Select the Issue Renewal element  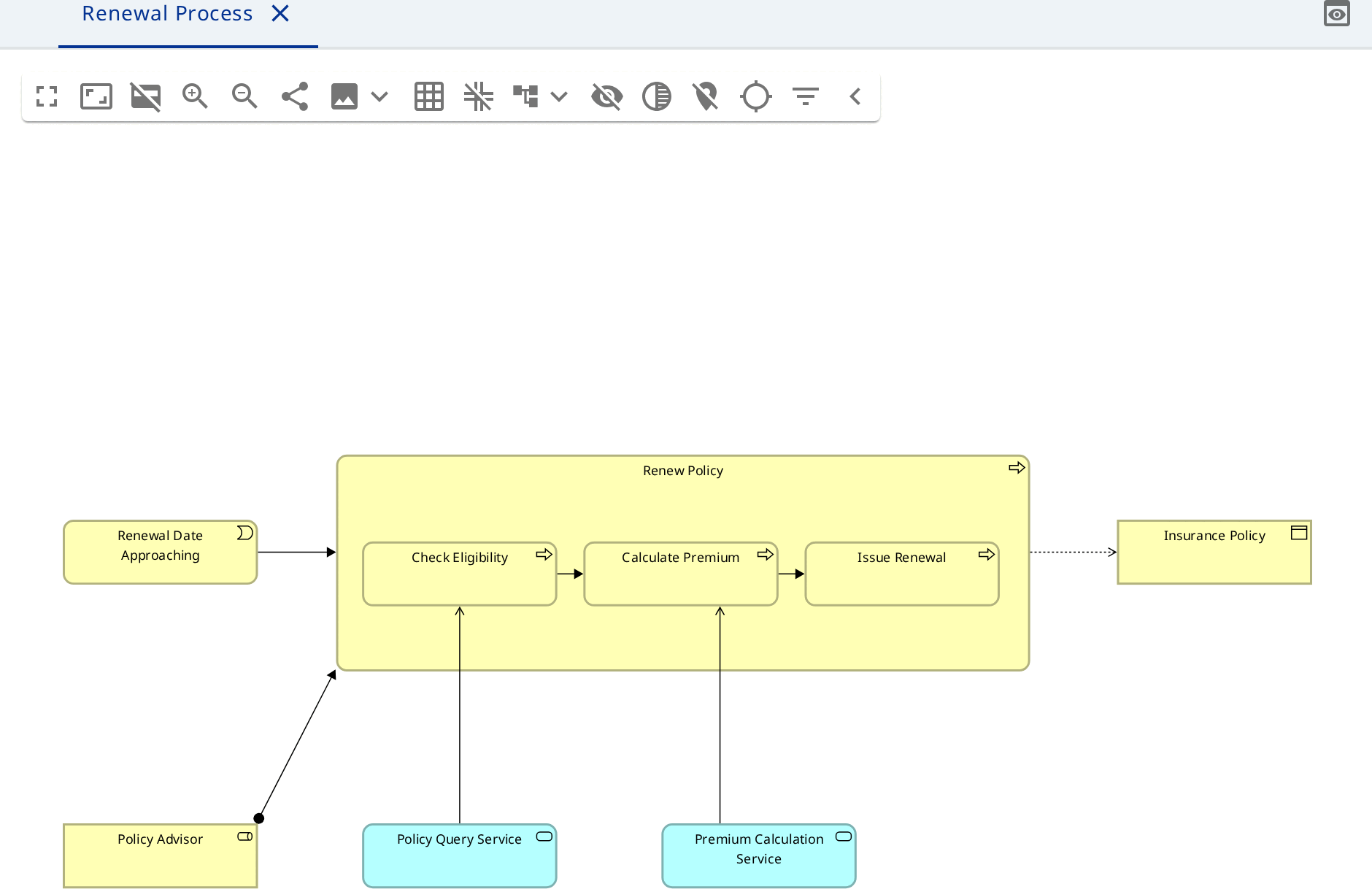[x=902, y=574]
